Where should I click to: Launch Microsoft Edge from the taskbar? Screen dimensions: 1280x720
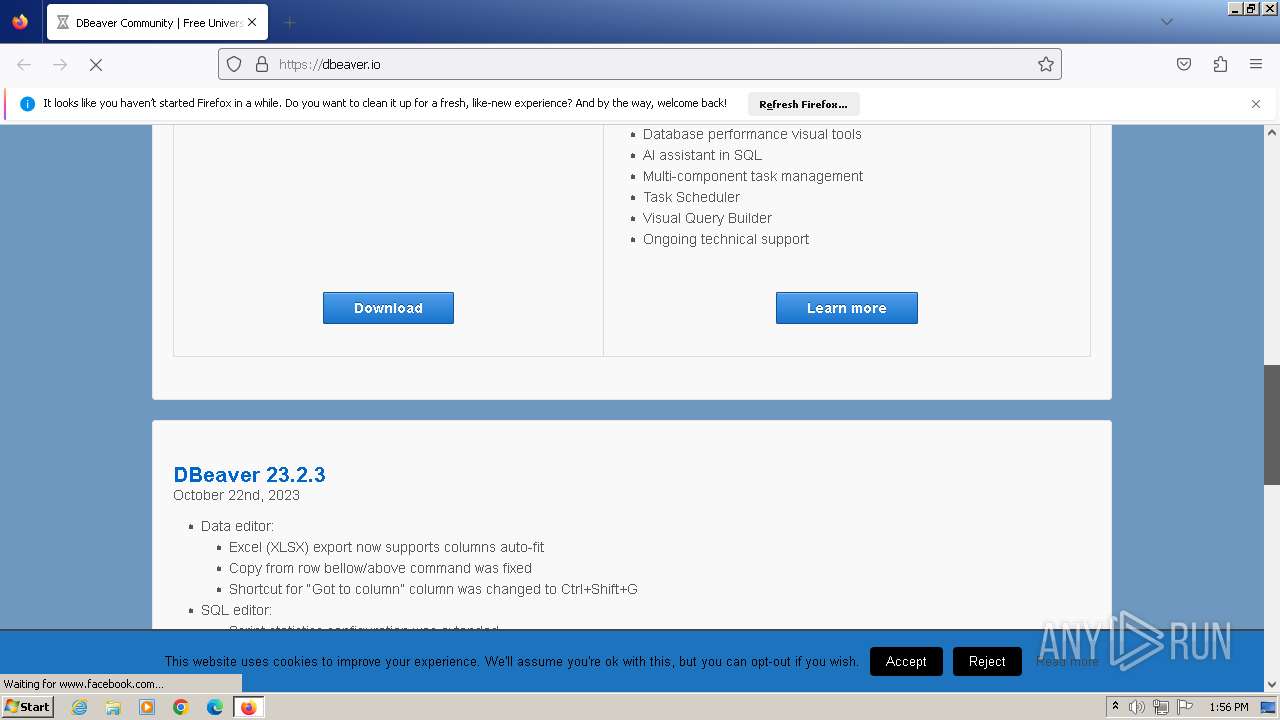coord(214,707)
